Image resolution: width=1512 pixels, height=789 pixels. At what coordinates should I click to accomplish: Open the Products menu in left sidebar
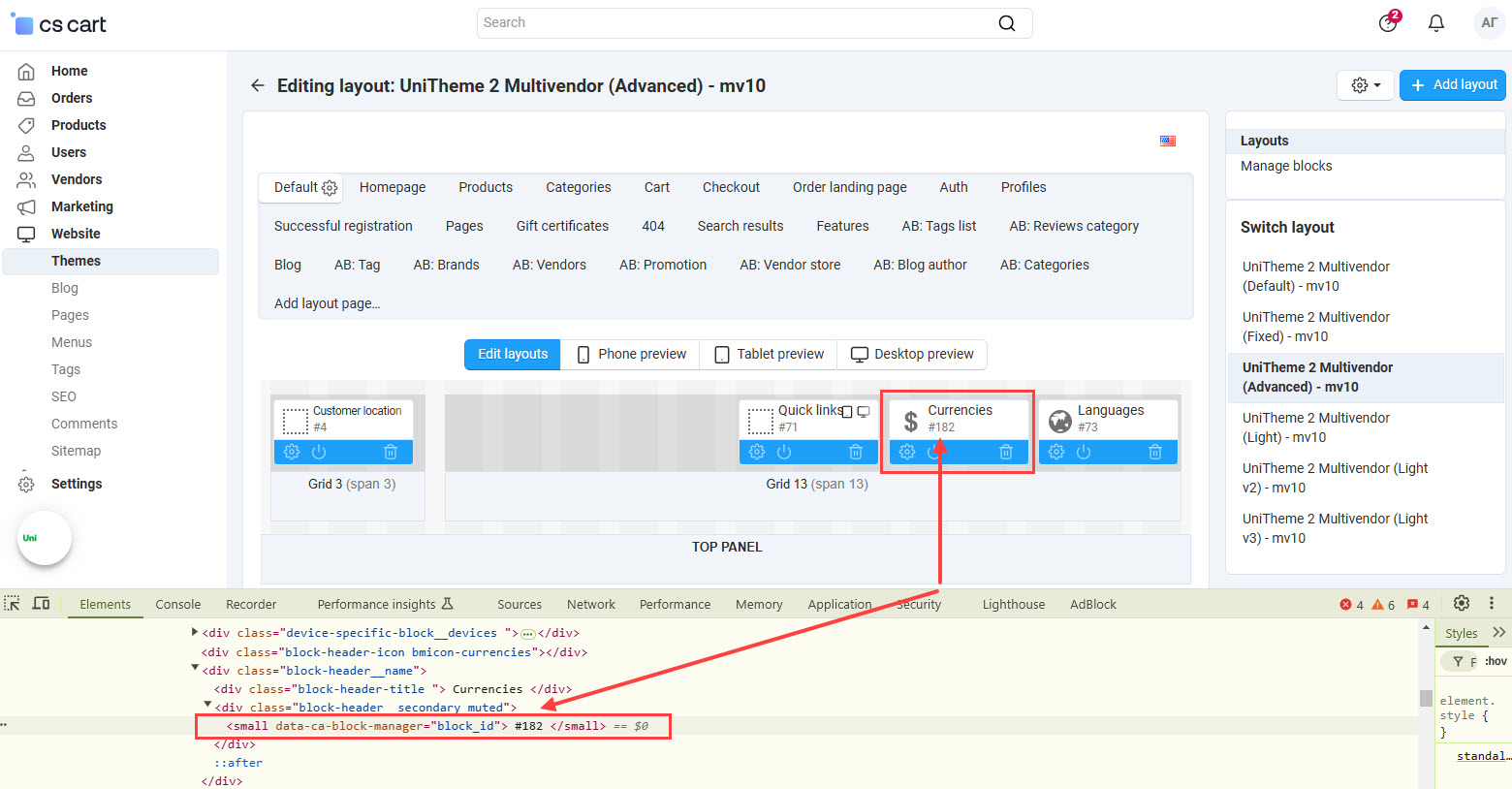tap(79, 125)
